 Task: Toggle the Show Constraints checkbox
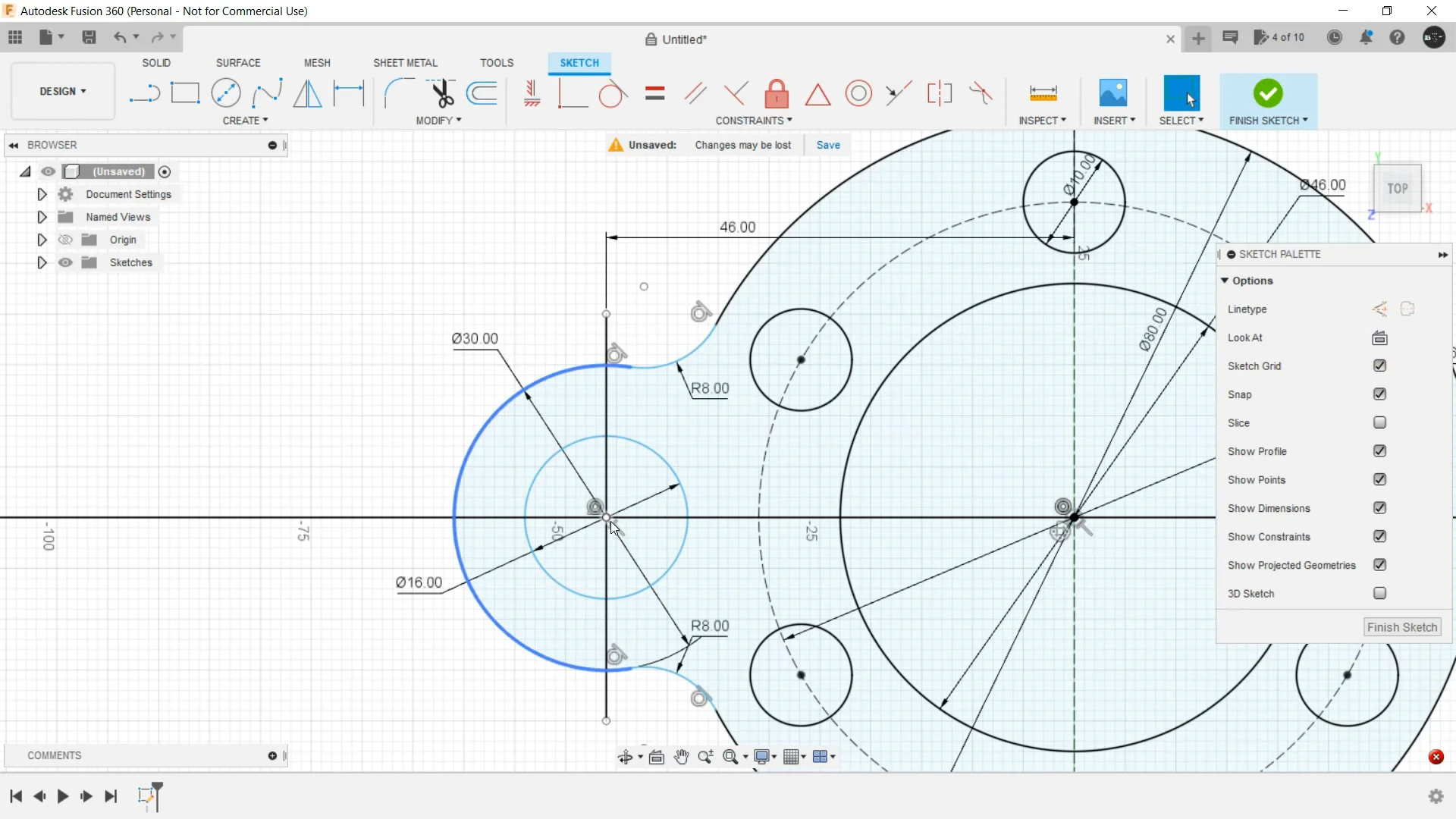tap(1380, 537)
